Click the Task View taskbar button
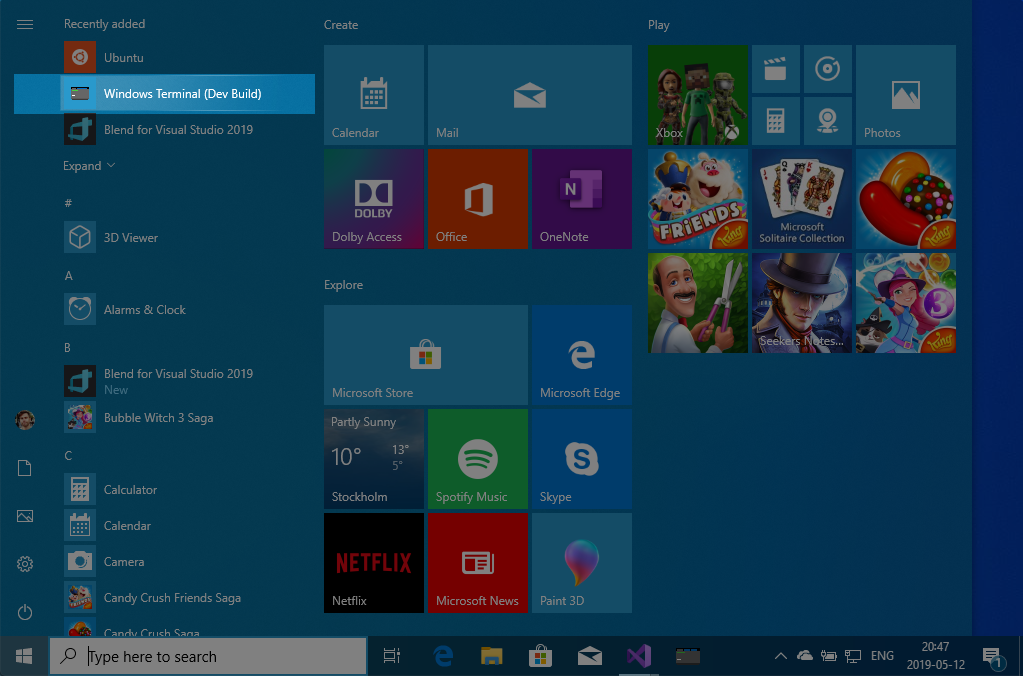This screenshot has width=1023, height=676. click(x=392, y=656)
